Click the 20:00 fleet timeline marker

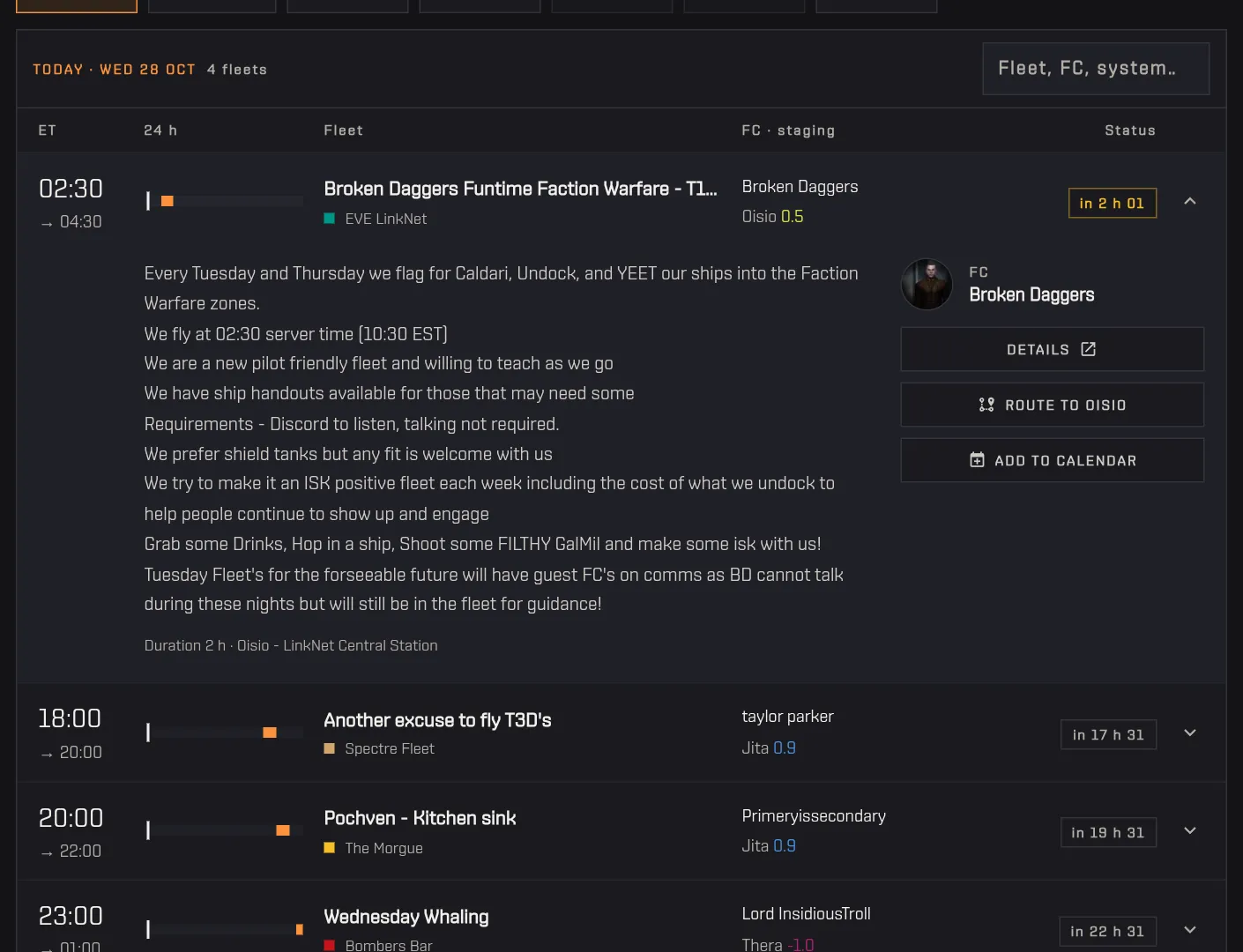(x=283, y=830)
